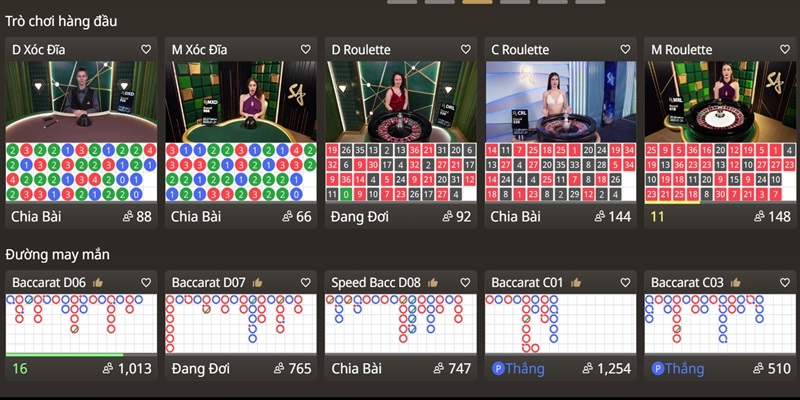Image resolution: width=800 pixels, height=400 pixels.
Task: Select the first carousel page indicator
Action: 401,2
